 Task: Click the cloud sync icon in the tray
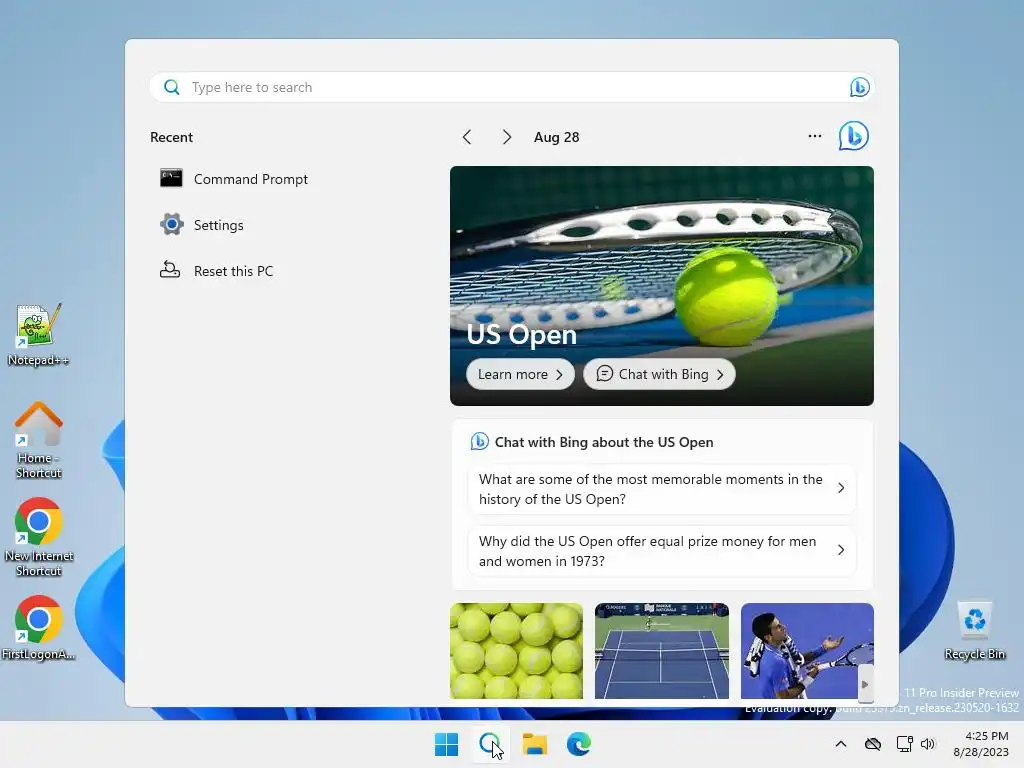873,744
